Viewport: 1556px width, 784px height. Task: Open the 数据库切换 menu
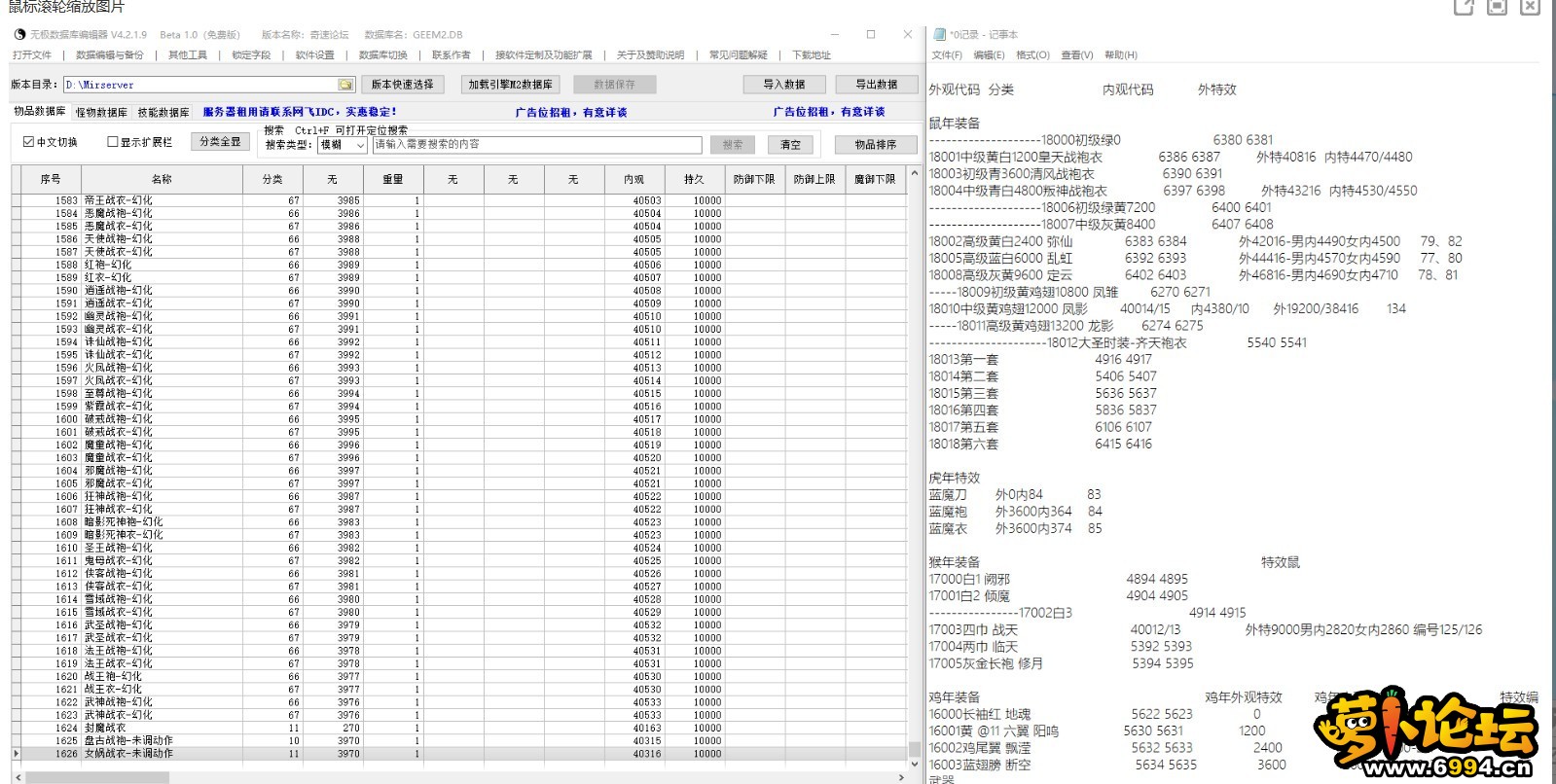(x=383, y=55)
